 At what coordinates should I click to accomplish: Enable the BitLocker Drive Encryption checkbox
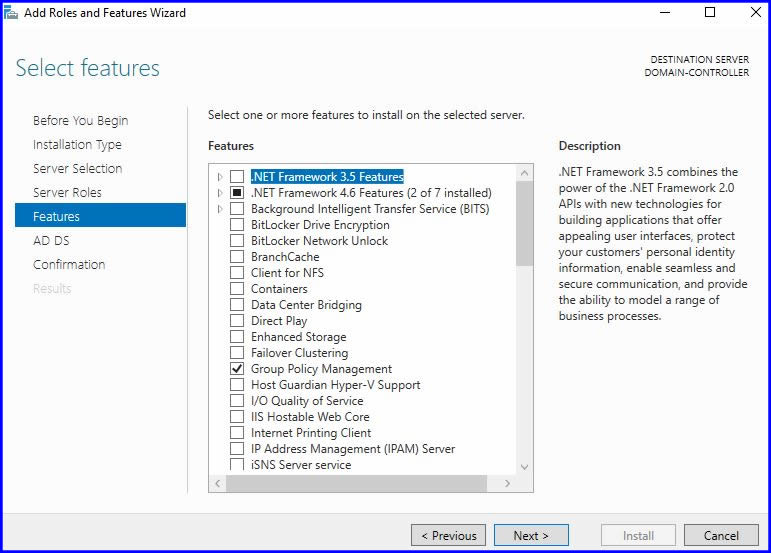(237, 225)
